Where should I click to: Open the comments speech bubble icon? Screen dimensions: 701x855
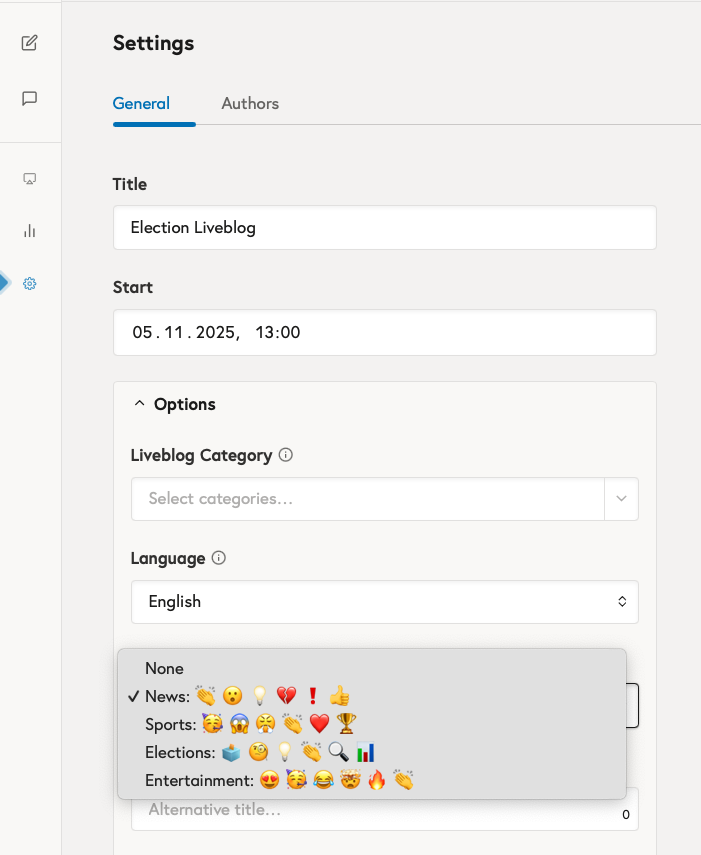tap(29, 98)
